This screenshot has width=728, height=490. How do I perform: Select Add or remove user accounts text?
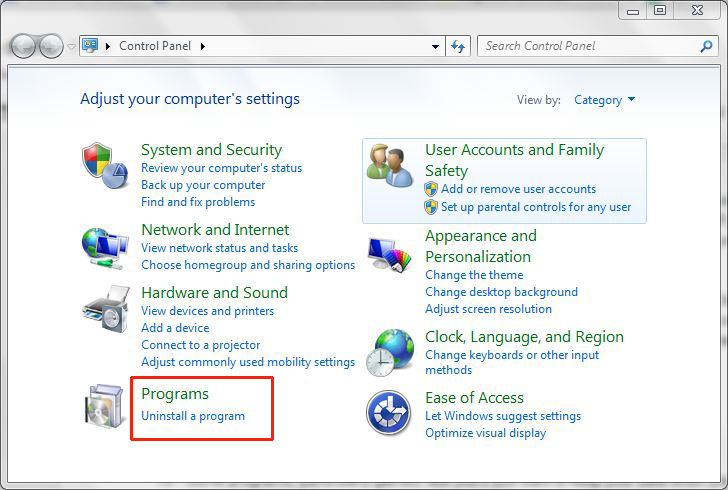click(x=518, y=189)
